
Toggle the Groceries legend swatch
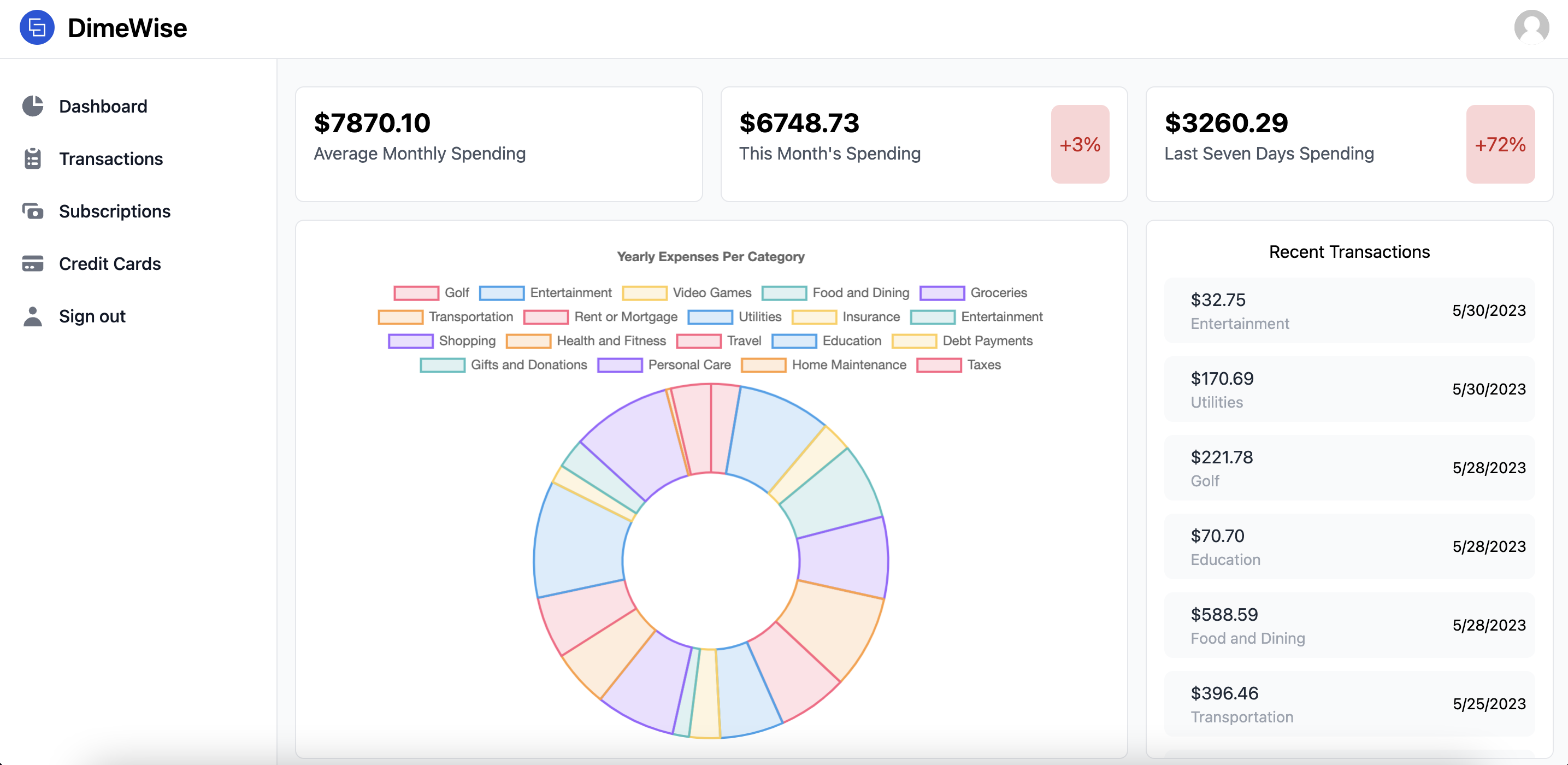[x=942, y=293]
